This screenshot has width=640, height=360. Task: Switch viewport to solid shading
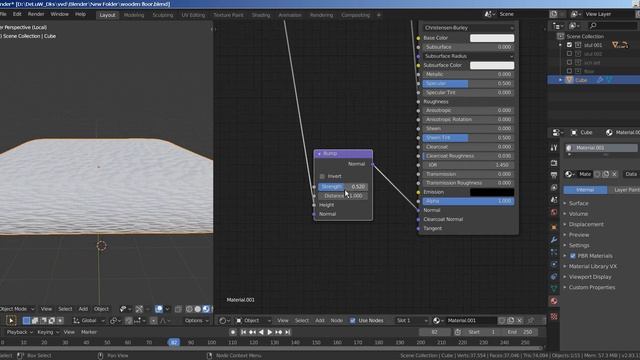click(198, 309)
